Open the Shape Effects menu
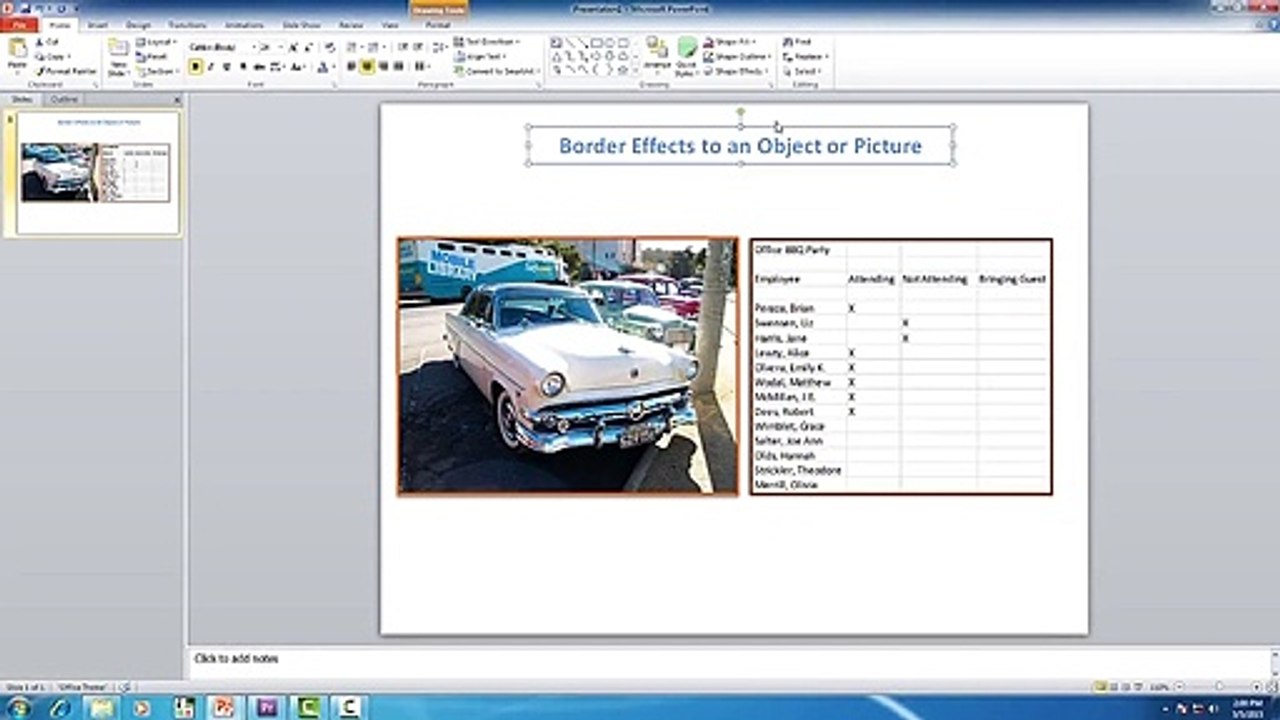1280x720 pixels. 735,72
